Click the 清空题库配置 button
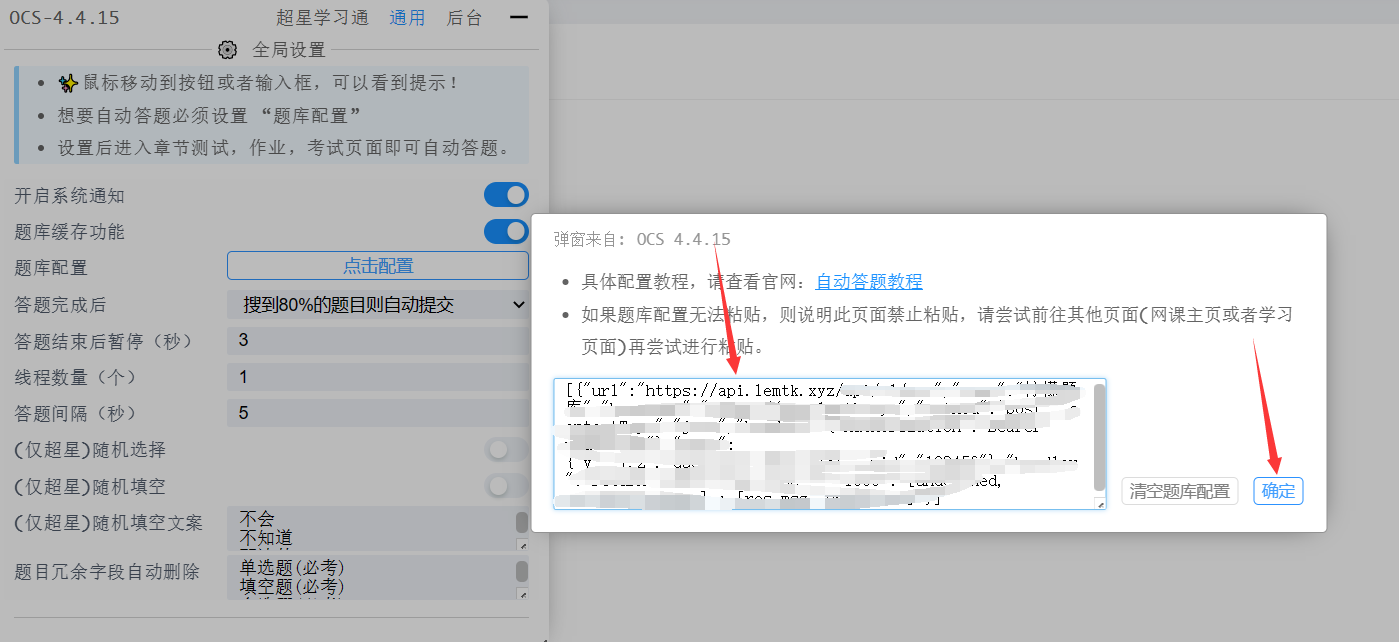This screenshot has width=1399, height=642. coord(1179,491)
